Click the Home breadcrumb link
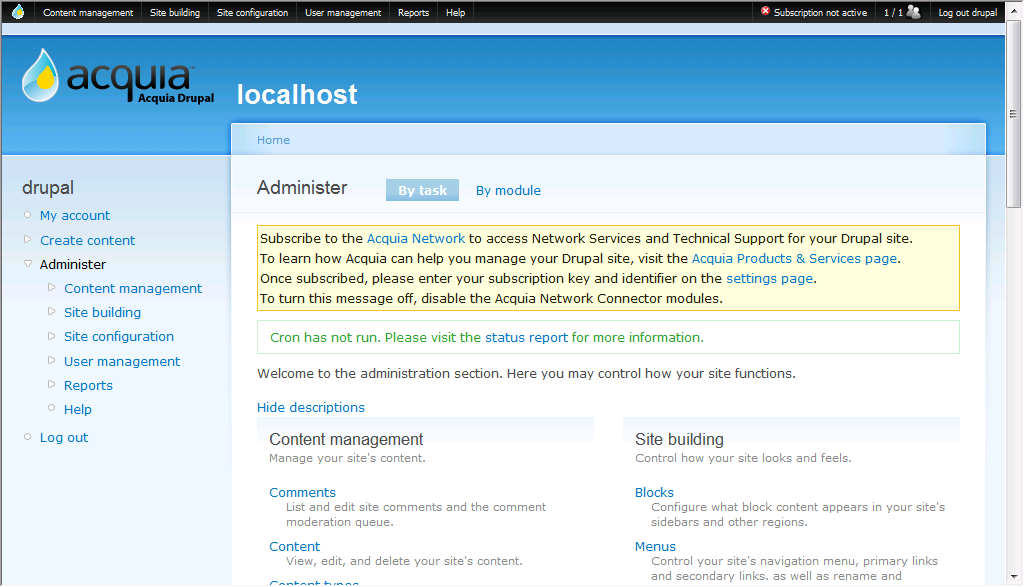The height and width of the screenshot is (587, 1024). click(x=273, y=140)
